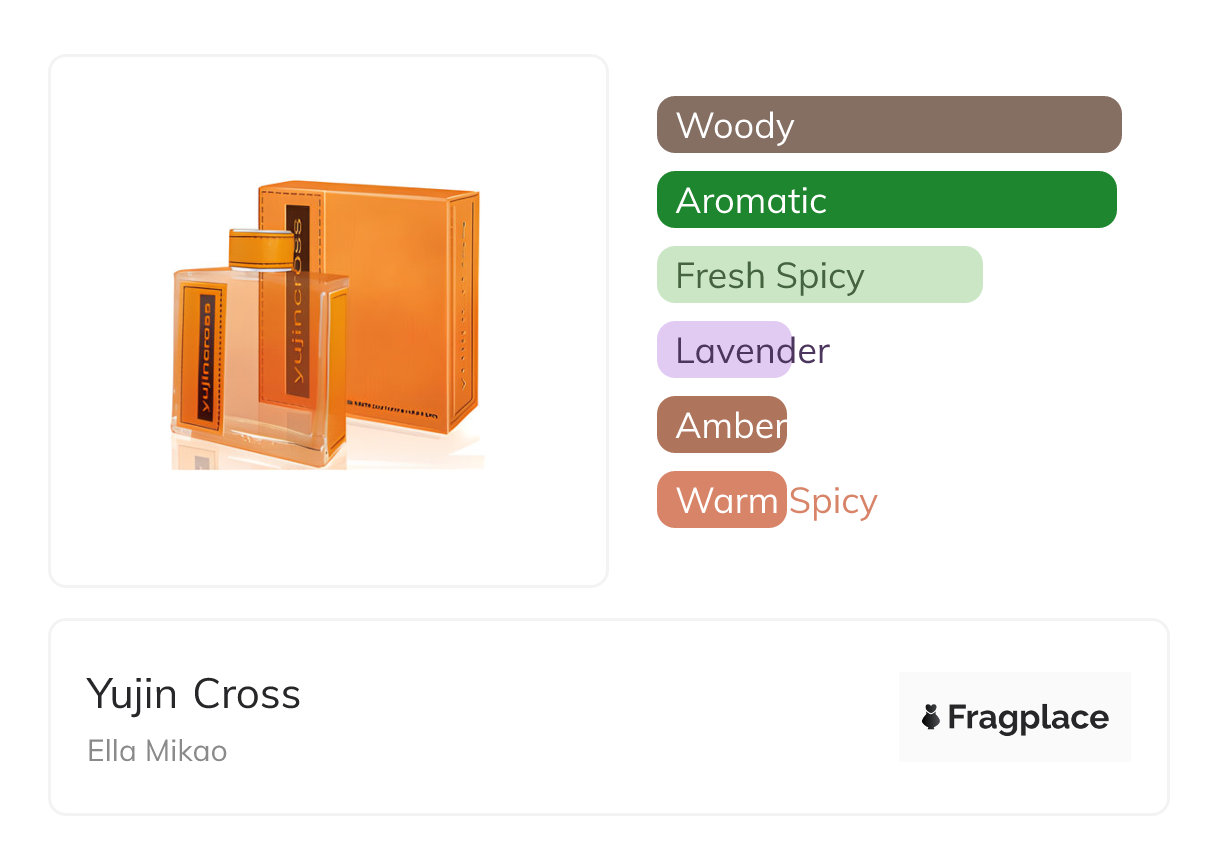Image resolution: width=1218 pixels, height=864 pixels.
Task: Click the Fragplace wordmark text
Action: pyautogui.click(x=1028, y=718)
